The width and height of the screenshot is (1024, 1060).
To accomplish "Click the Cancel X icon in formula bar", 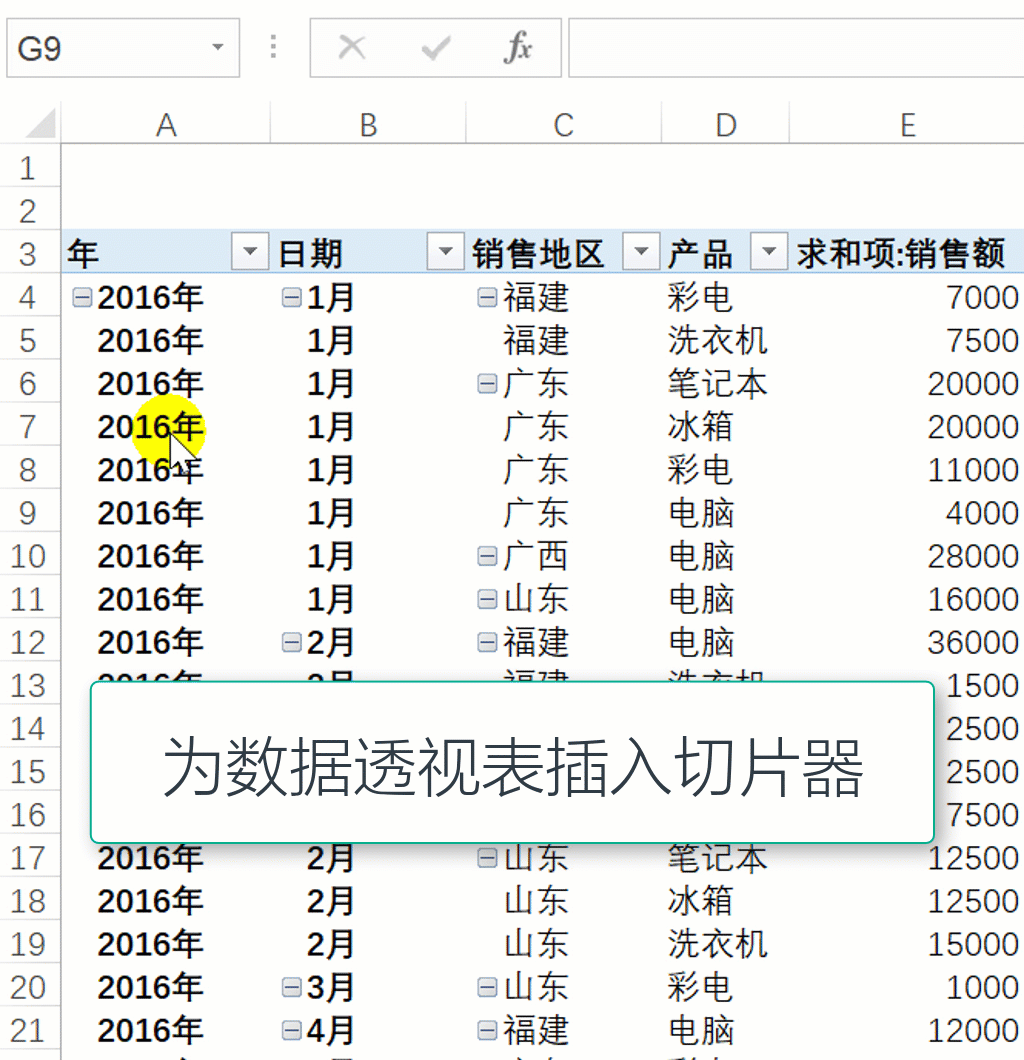I will 351,47.
